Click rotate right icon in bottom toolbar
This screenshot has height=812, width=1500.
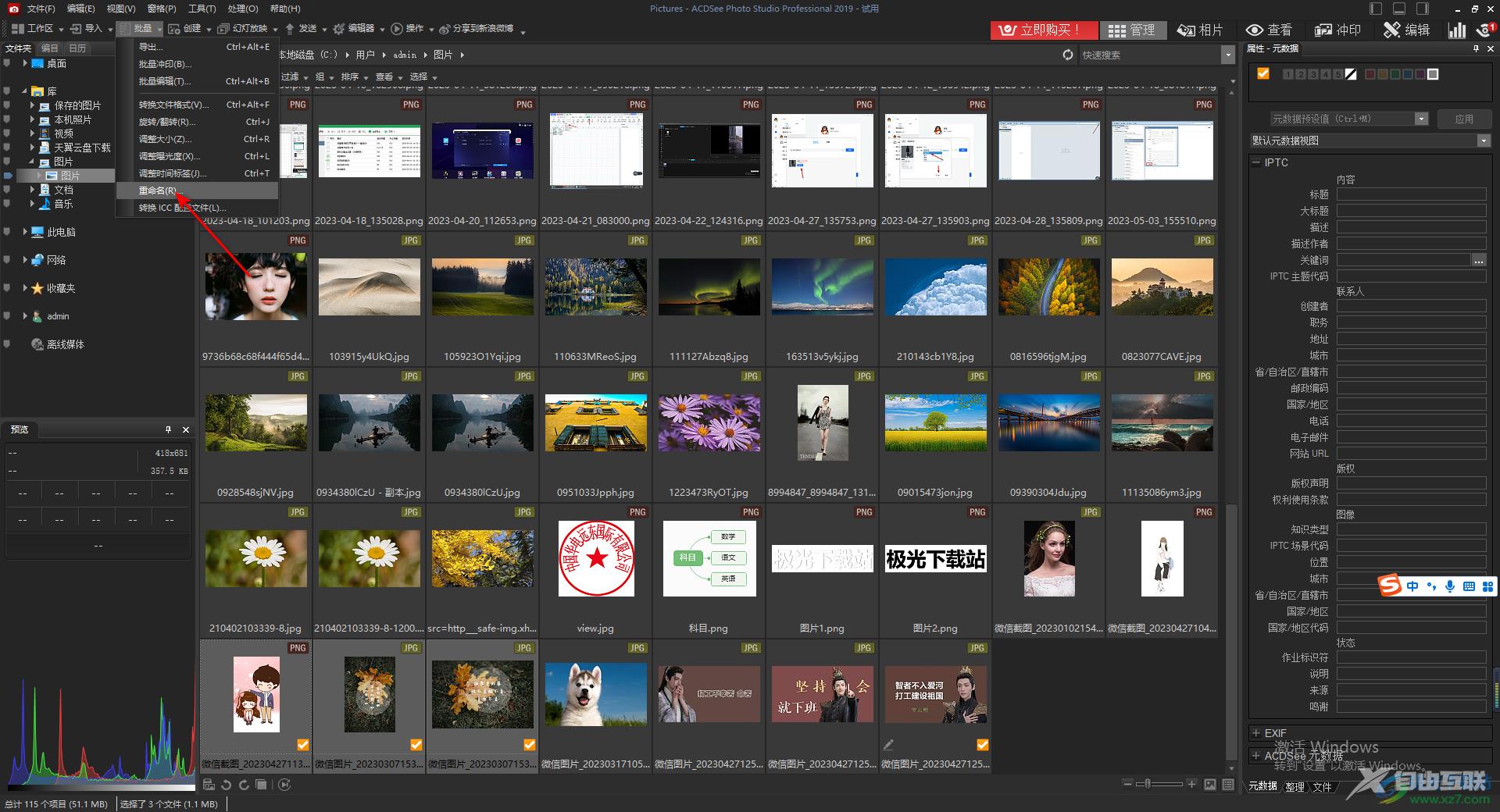pos(244,785)
